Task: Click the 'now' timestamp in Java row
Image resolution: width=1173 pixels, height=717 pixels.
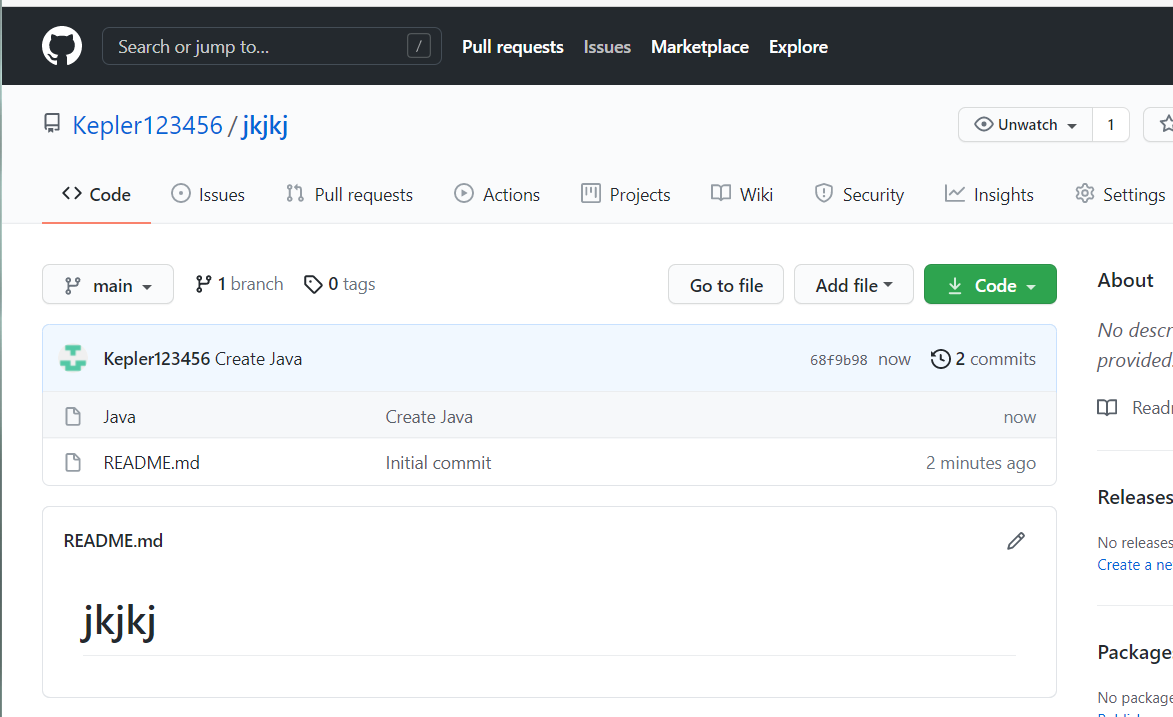Action: pos(1020,418)
